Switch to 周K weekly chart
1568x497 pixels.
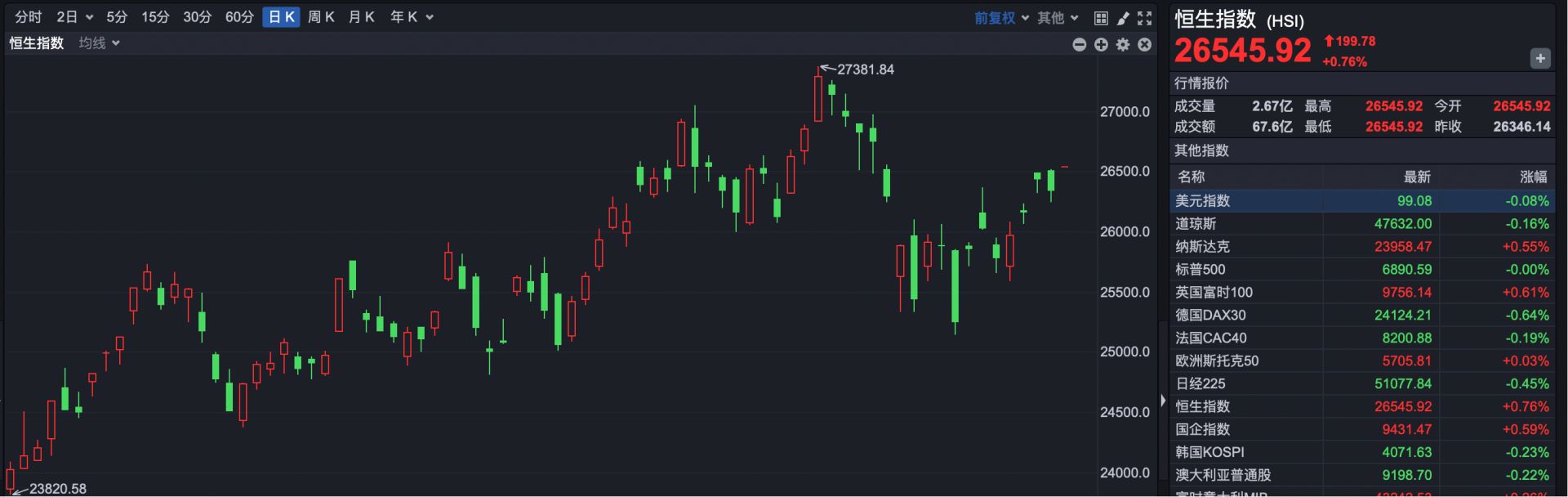[321, 17]
